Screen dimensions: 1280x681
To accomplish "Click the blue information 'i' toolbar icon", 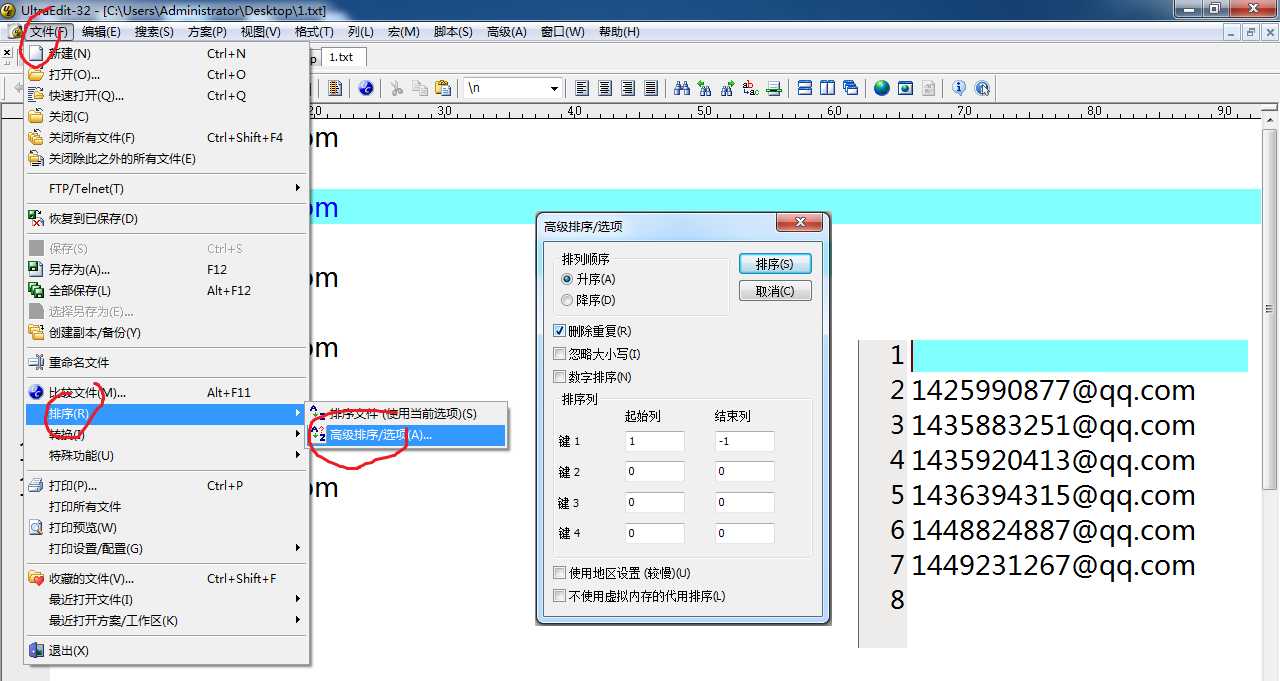I will (x=958, y=88).
